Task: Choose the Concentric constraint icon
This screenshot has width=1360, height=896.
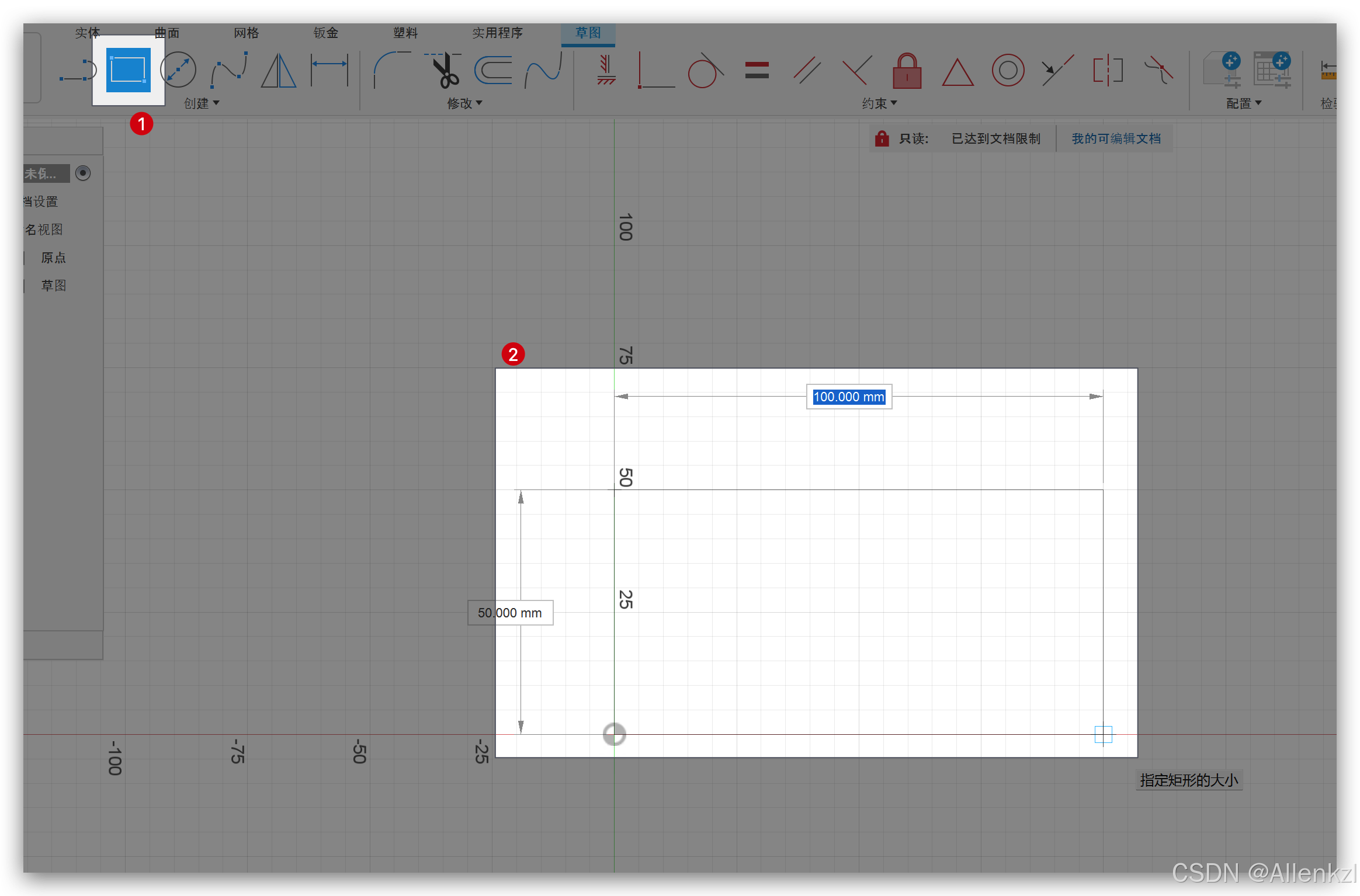Action: click(x=1008, y=71)
